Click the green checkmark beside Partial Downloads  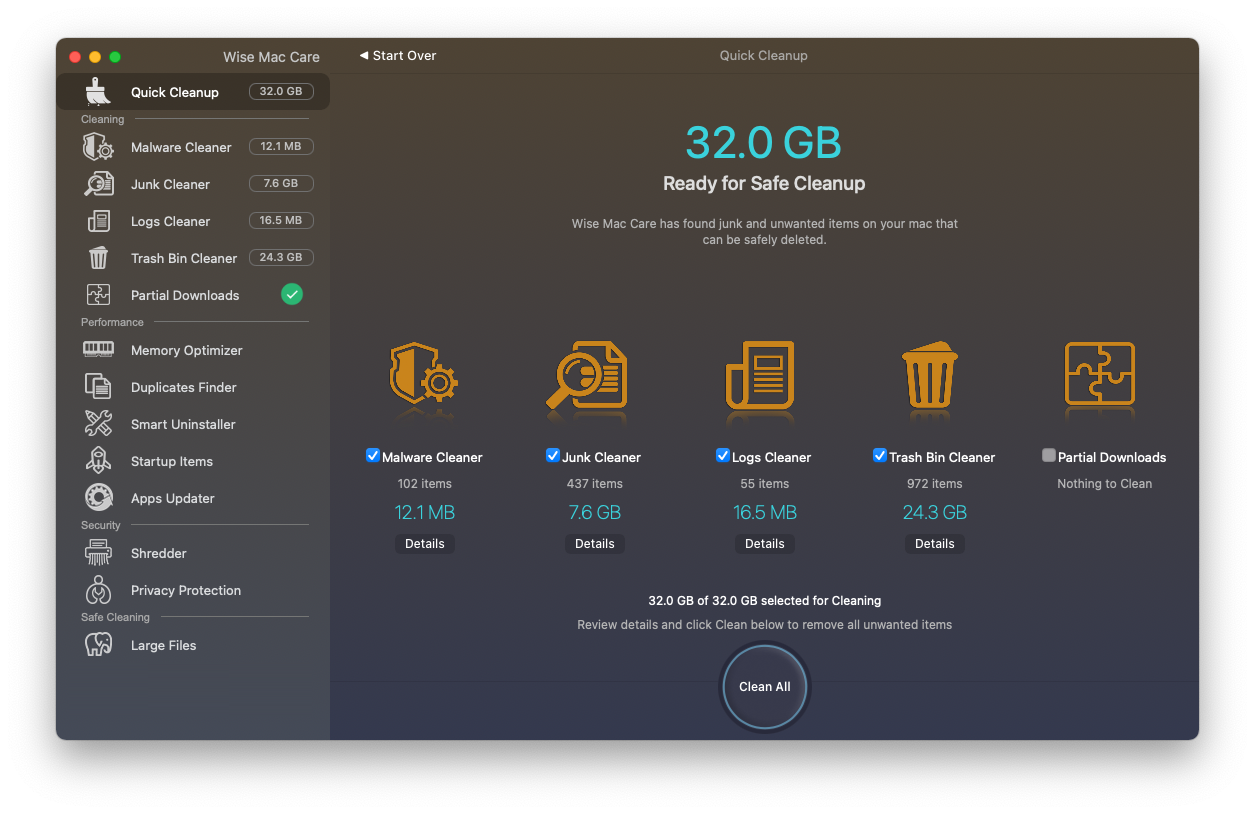click(292, 294)
